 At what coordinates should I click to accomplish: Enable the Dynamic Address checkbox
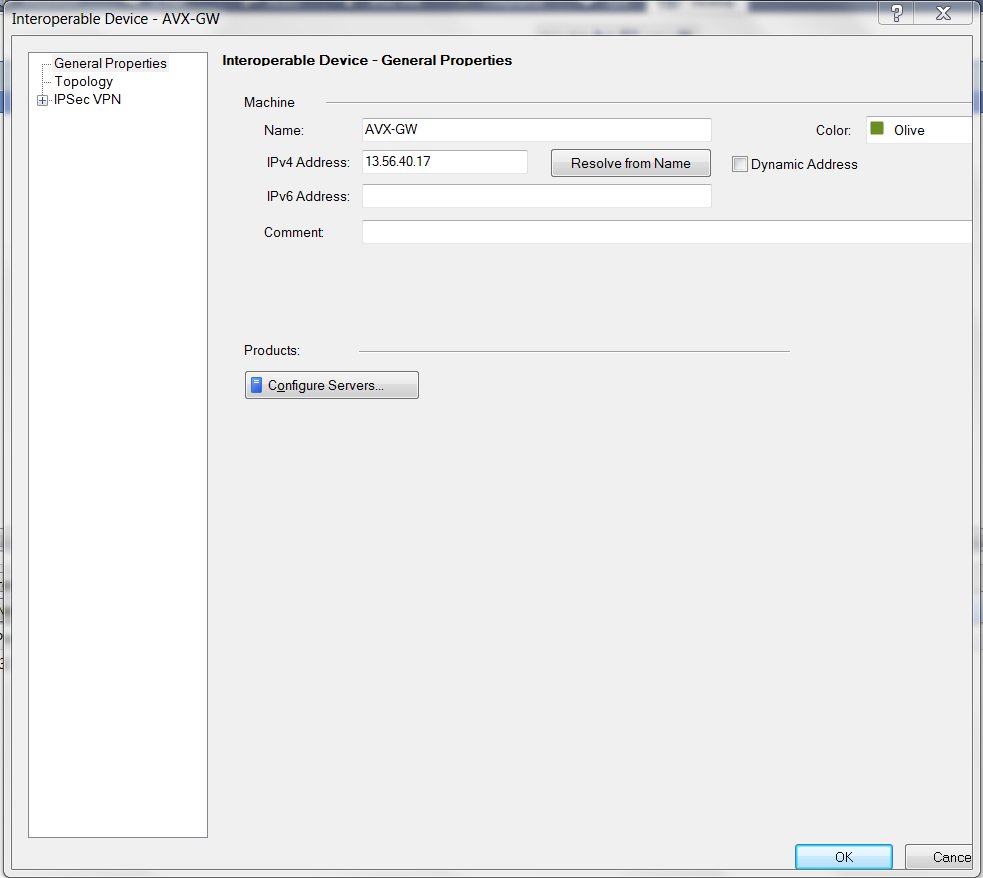click(740, 164)
